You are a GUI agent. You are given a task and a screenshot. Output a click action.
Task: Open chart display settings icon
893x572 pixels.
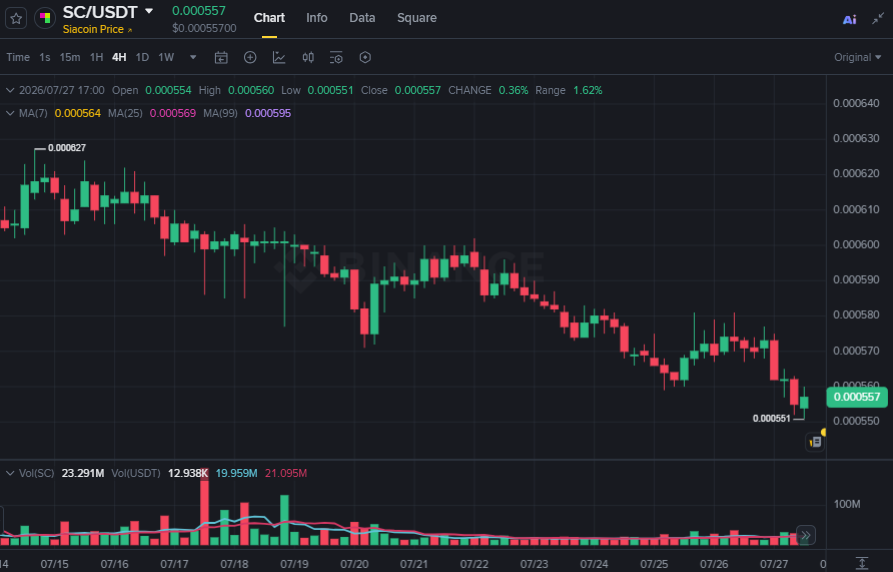[336, 58]
